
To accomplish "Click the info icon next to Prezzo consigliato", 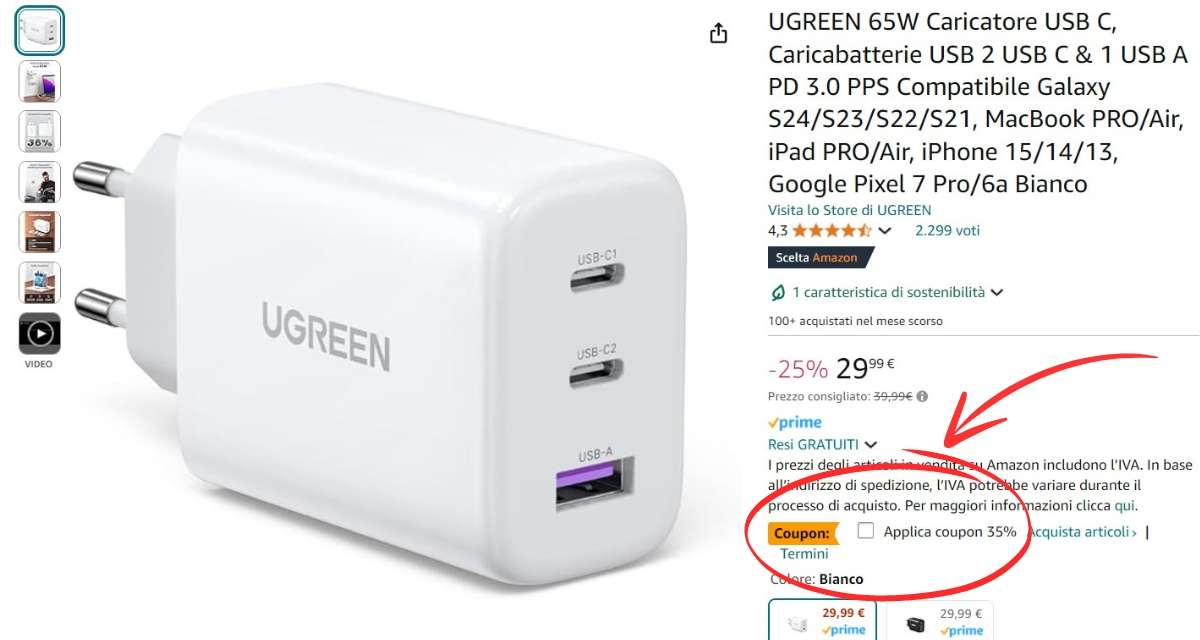I will (x=922, y=396).
